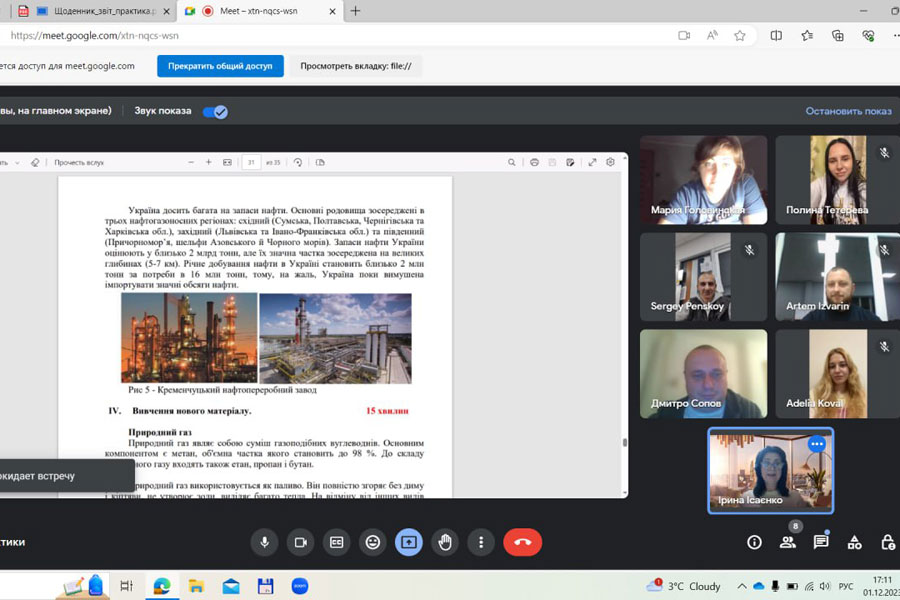Raise hand in the meeting

(x=445, y=542)
